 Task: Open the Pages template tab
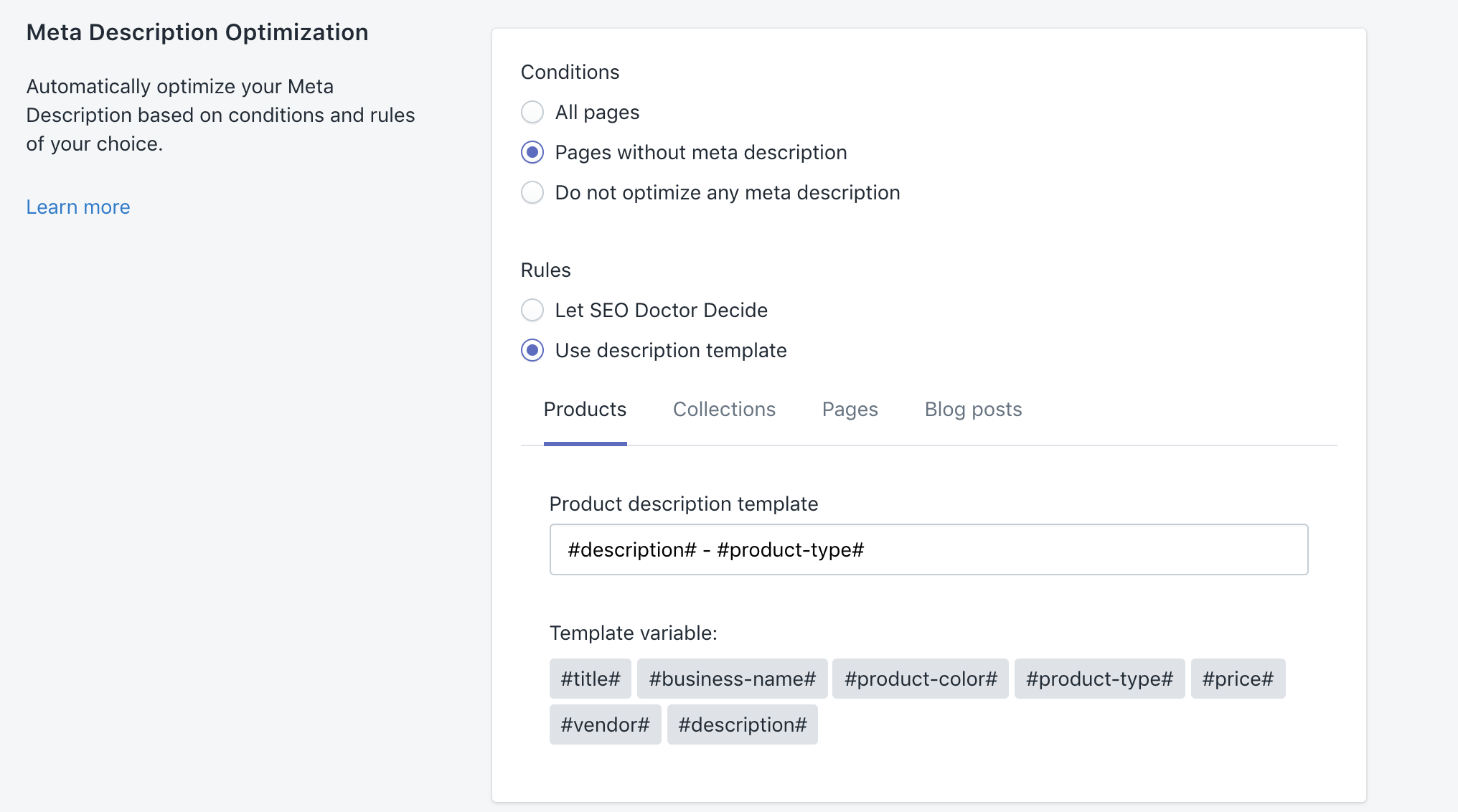click(x=850, y=409)
